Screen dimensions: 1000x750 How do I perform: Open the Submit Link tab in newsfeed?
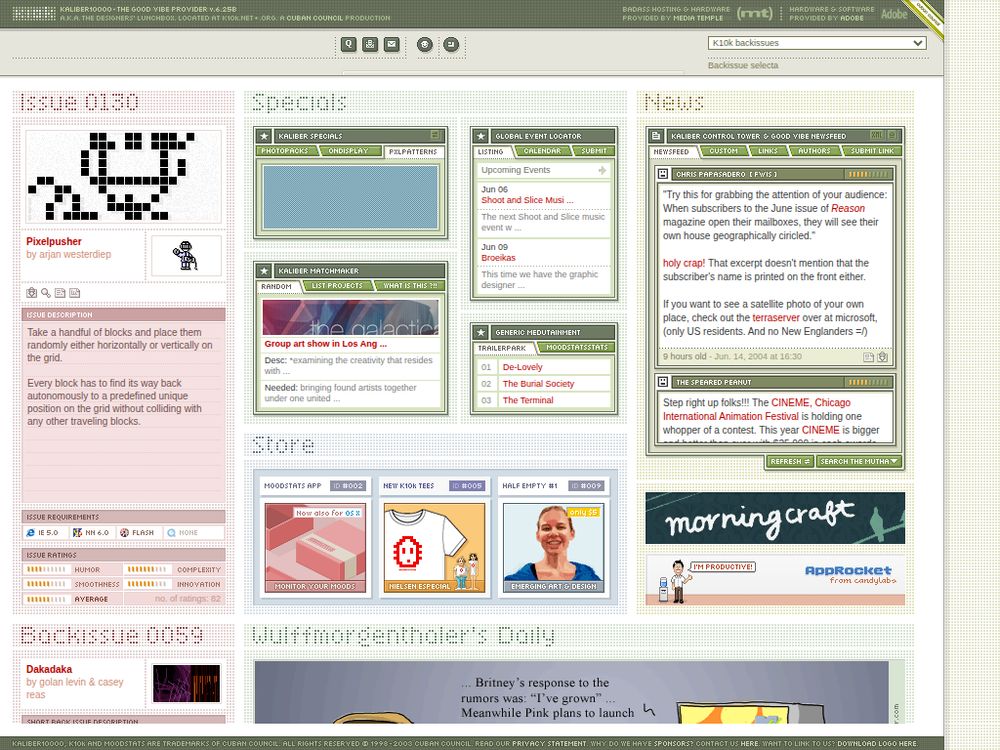coord(872,151)
